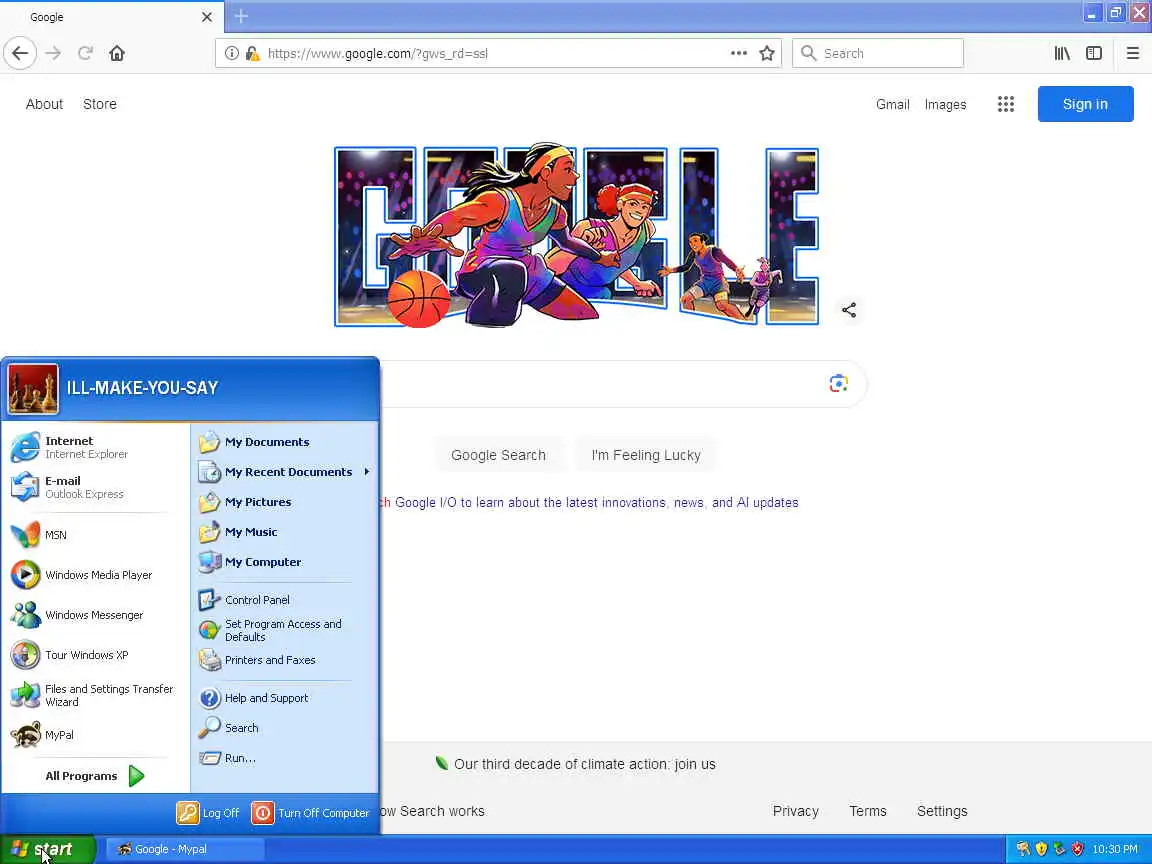Open Set Program Access and Defaults
1152x864 pixels.
pos(284,630)
